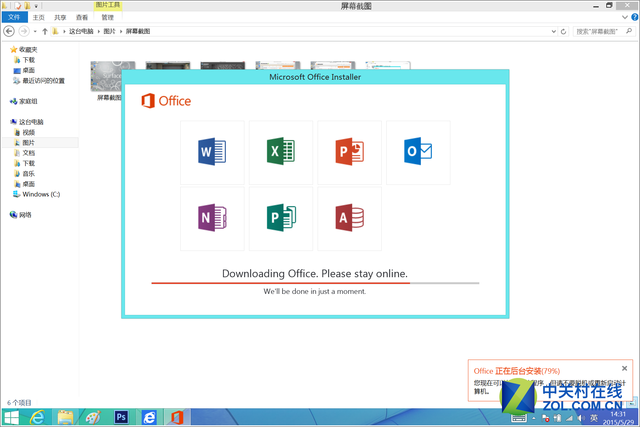Open File Explorer on the taskbar
The image size is (640, 427).
coord(65,418)
